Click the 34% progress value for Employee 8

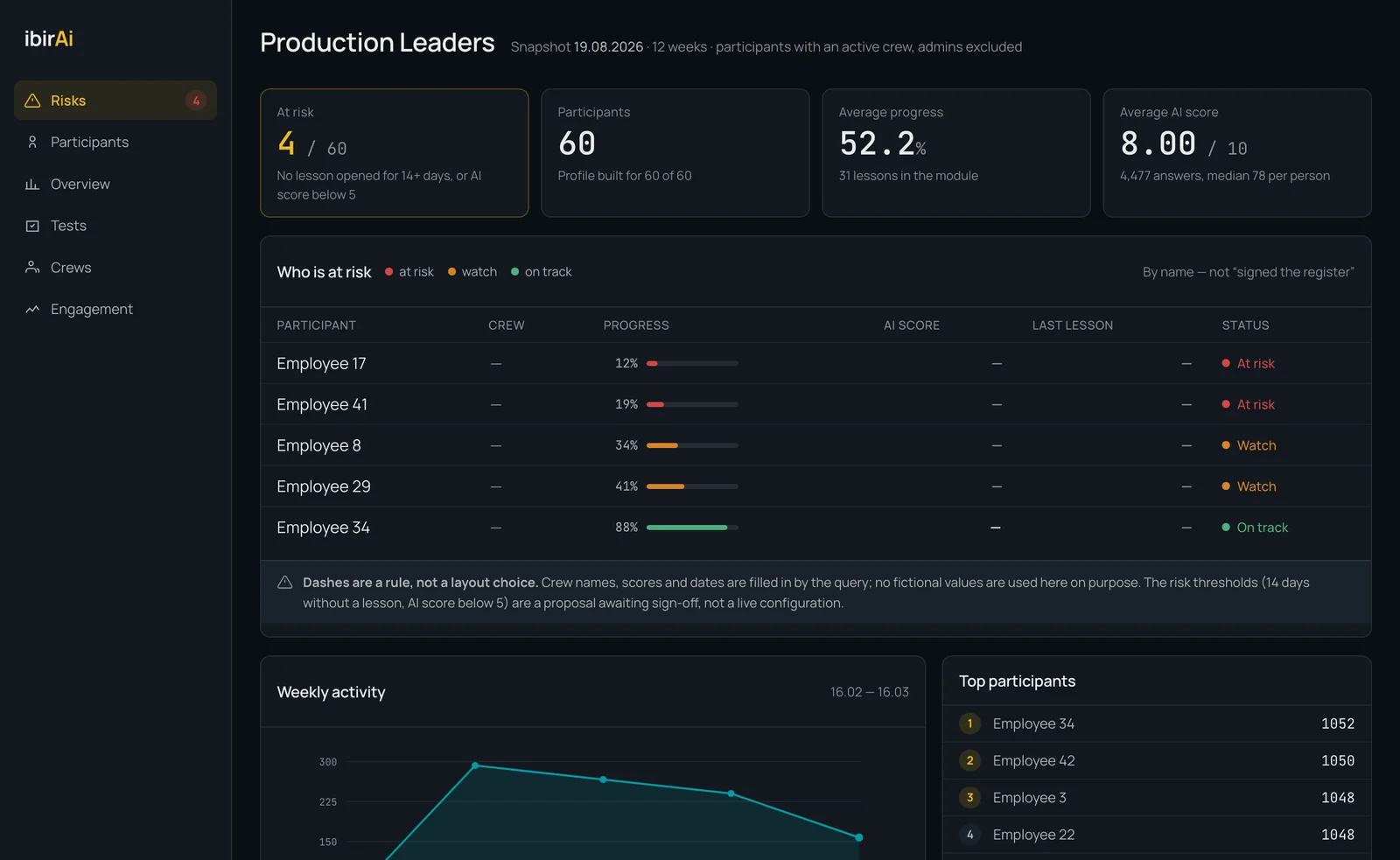pyautogui.click(x=626, y=445)
